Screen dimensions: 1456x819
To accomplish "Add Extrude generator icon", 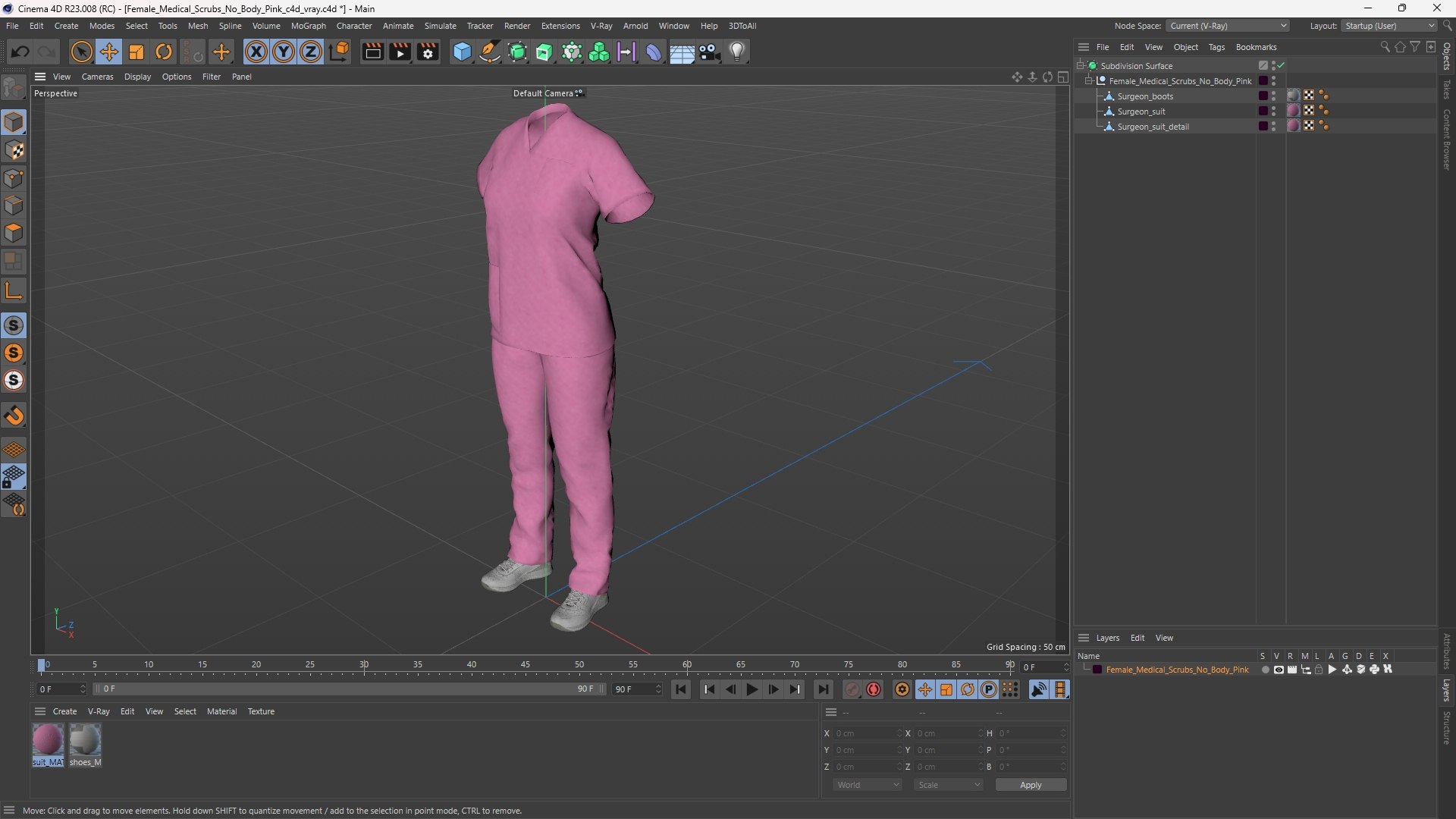I will pos(544,52).
